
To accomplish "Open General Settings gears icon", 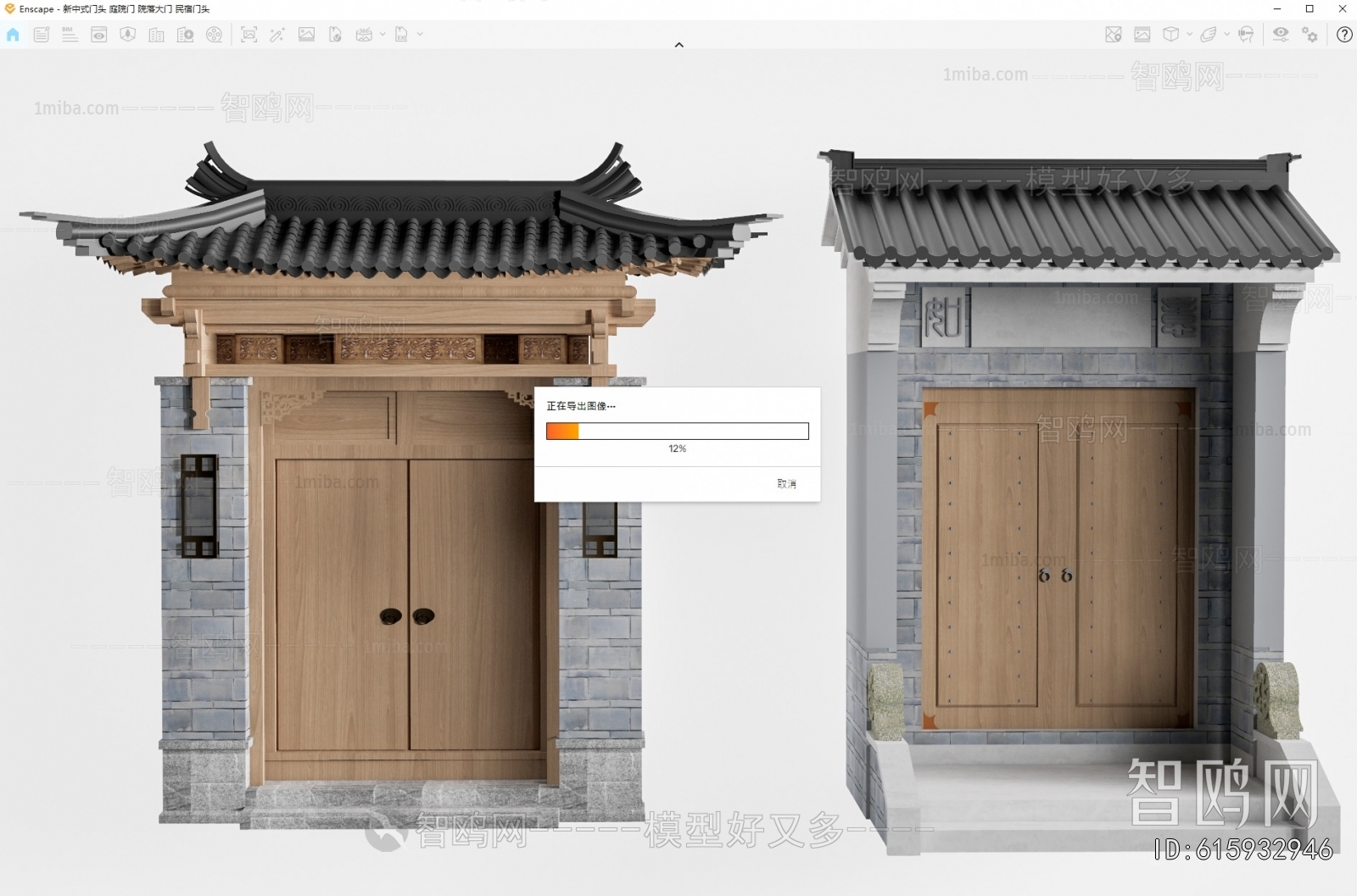I will (x=1310, y=35).
